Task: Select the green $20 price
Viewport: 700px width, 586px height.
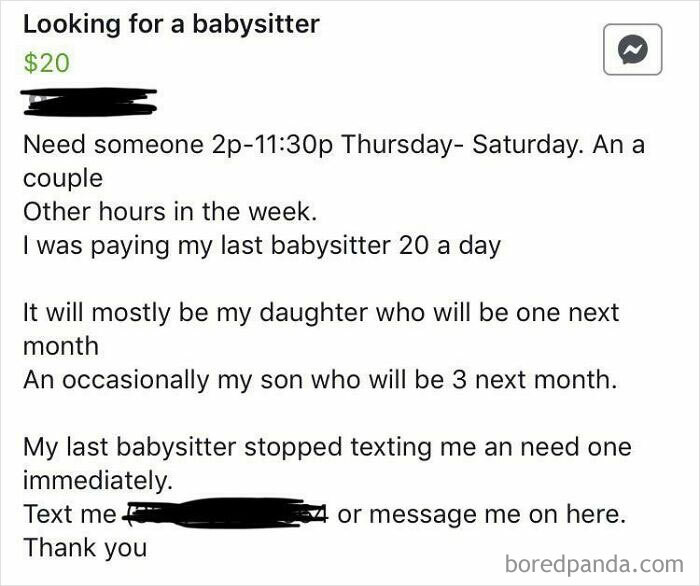Action: [46, 62]
